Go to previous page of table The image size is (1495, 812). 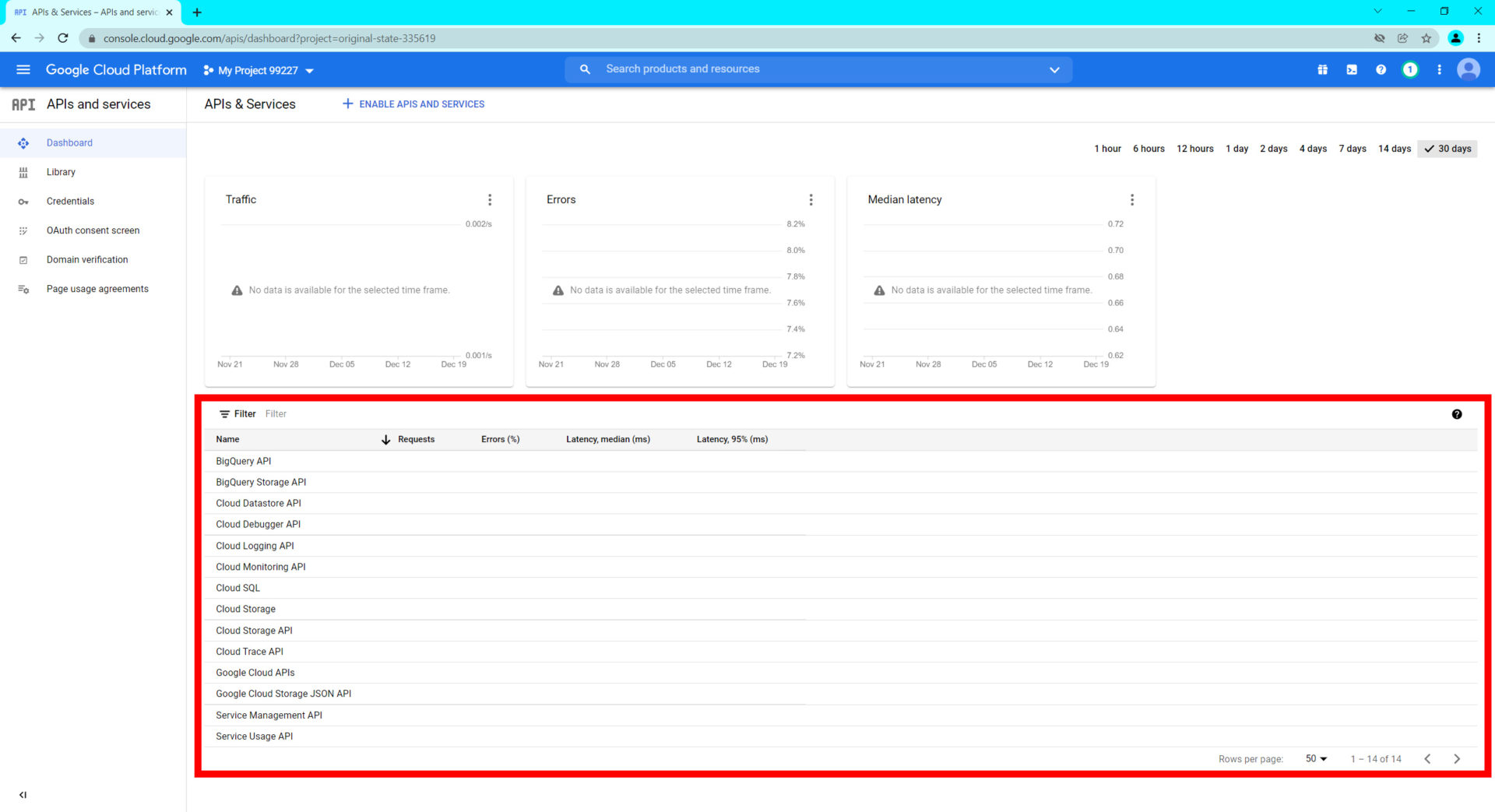pyautogui.click(x=1427, y=759)
